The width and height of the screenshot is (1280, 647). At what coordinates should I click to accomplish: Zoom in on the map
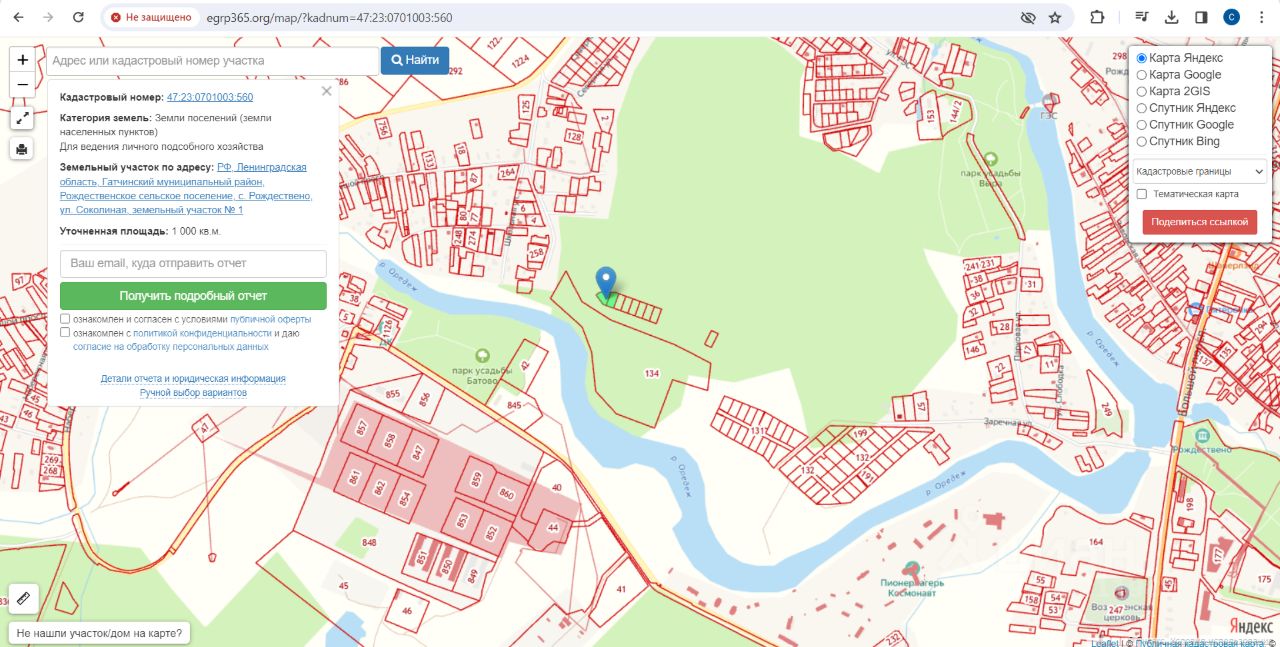pyautogui.click(x=23, y=60)
